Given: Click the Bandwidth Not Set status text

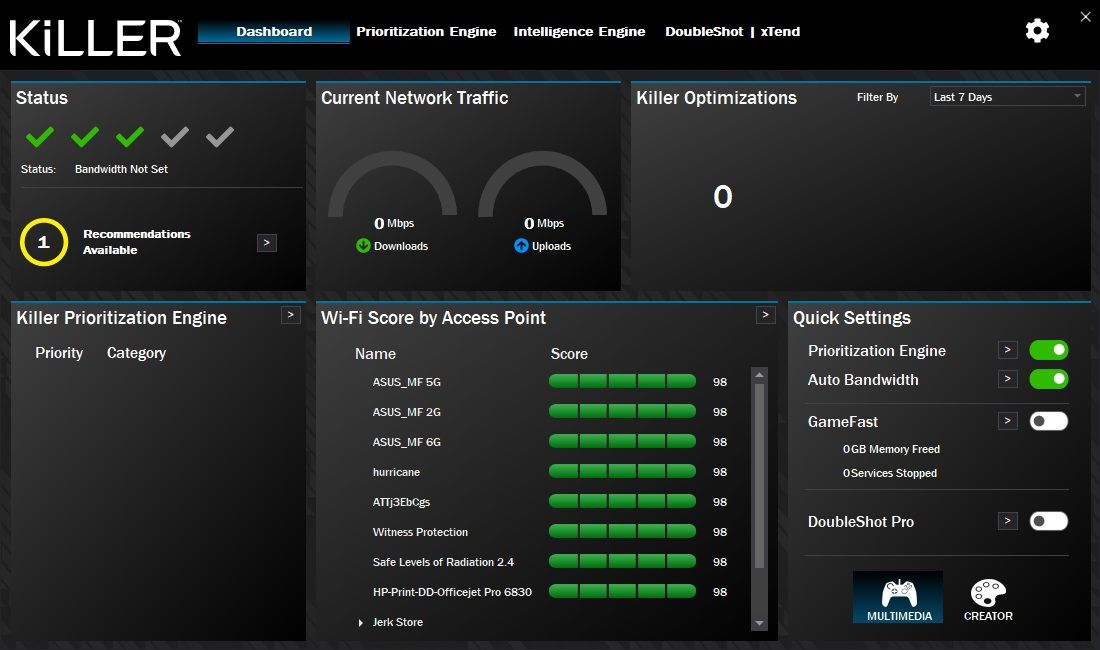Looking at the screenshot, I should click(x=121, y=169).
